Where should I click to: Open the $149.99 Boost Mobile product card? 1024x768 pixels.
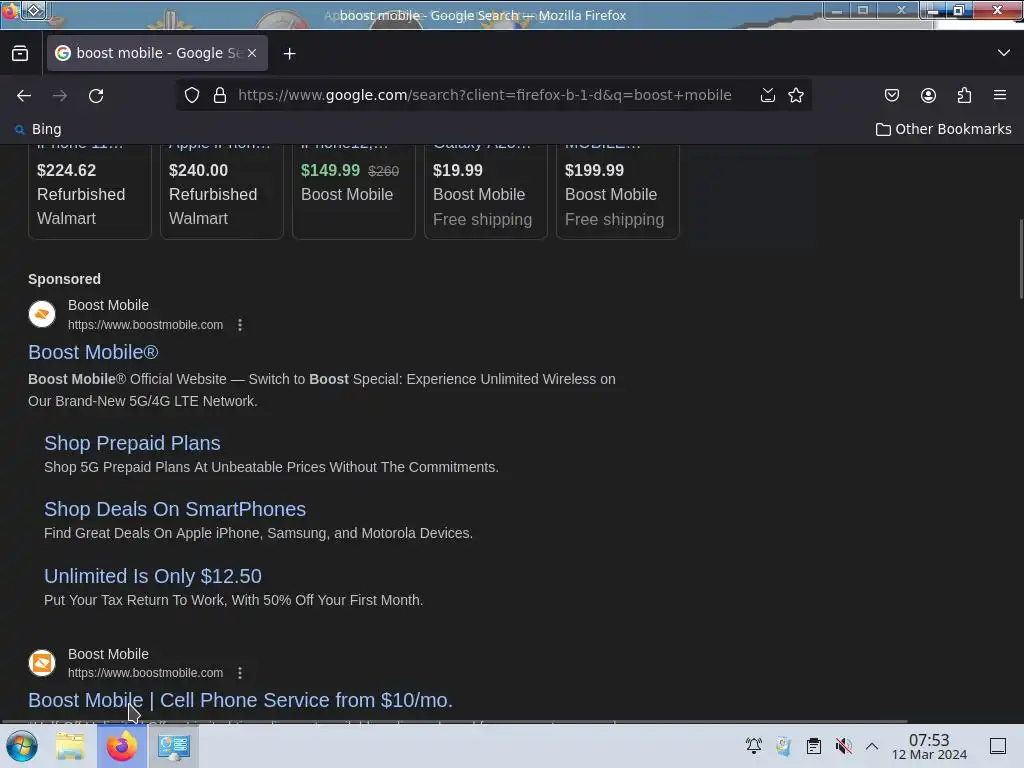354,191
